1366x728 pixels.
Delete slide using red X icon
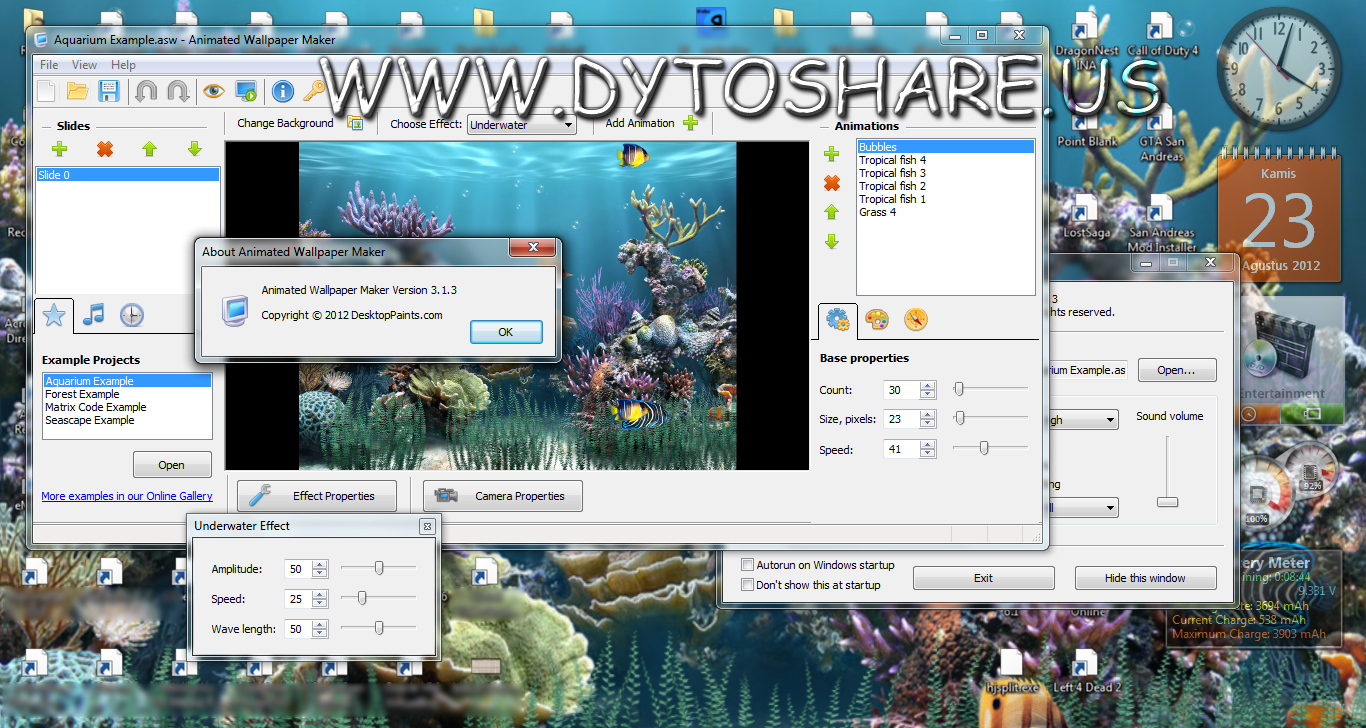click(x=104, y=149)
